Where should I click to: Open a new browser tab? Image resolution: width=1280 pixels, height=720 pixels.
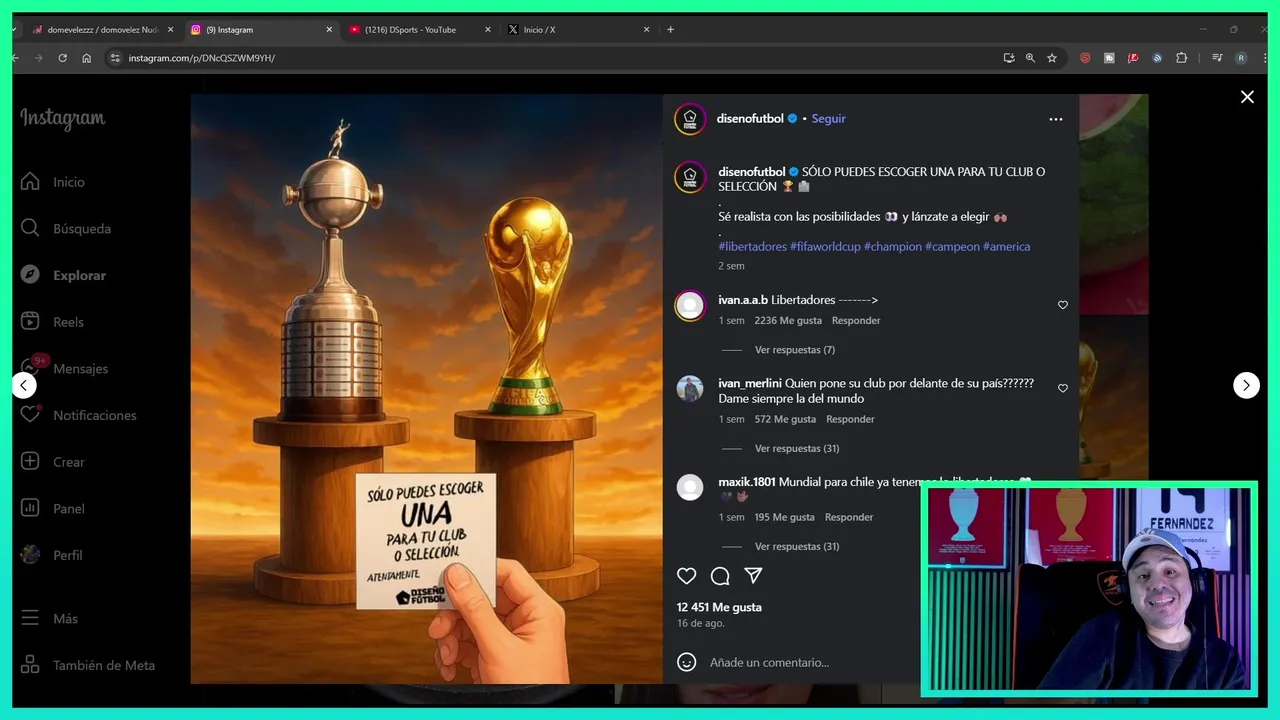click(670, 30)
